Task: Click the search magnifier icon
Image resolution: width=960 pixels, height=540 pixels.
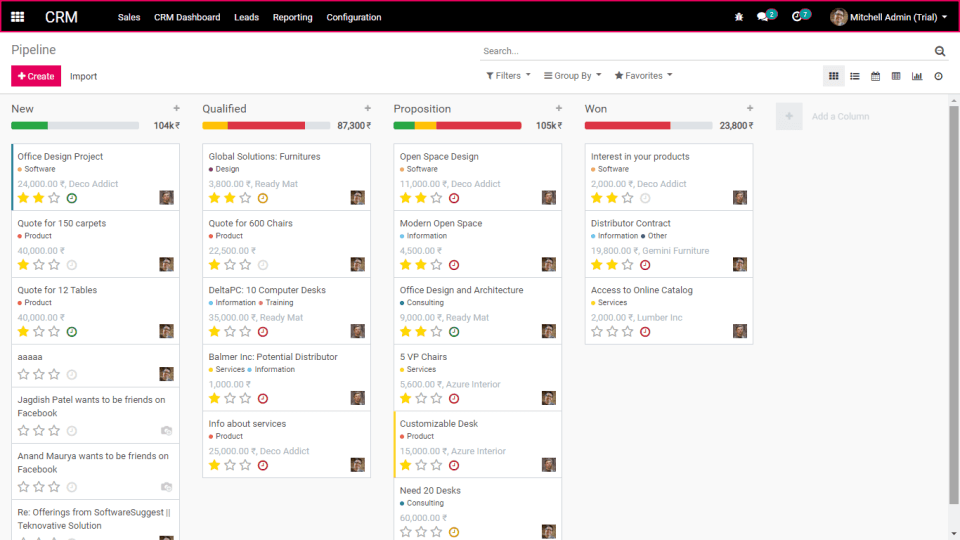Action: (x=940, y=51)
